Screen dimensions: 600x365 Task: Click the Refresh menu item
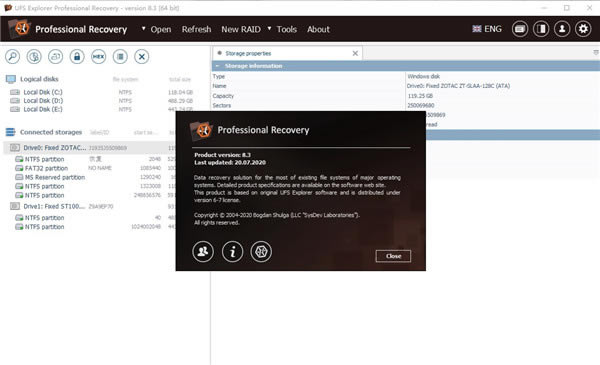196,29
